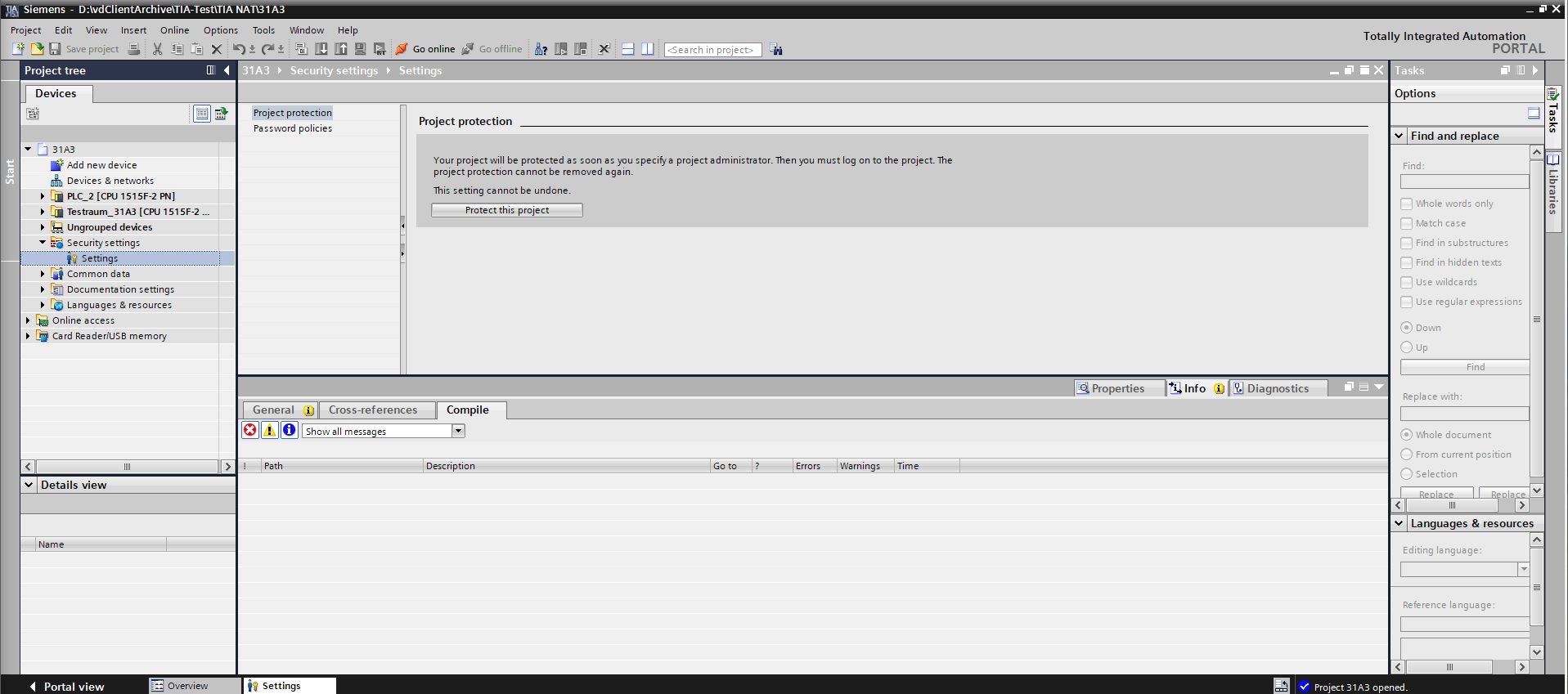Viewport: 1568px width, 694px height.
Task: Expand the PLC_2 CPU 1515F-2 PN node
Action: click(43, 196)
